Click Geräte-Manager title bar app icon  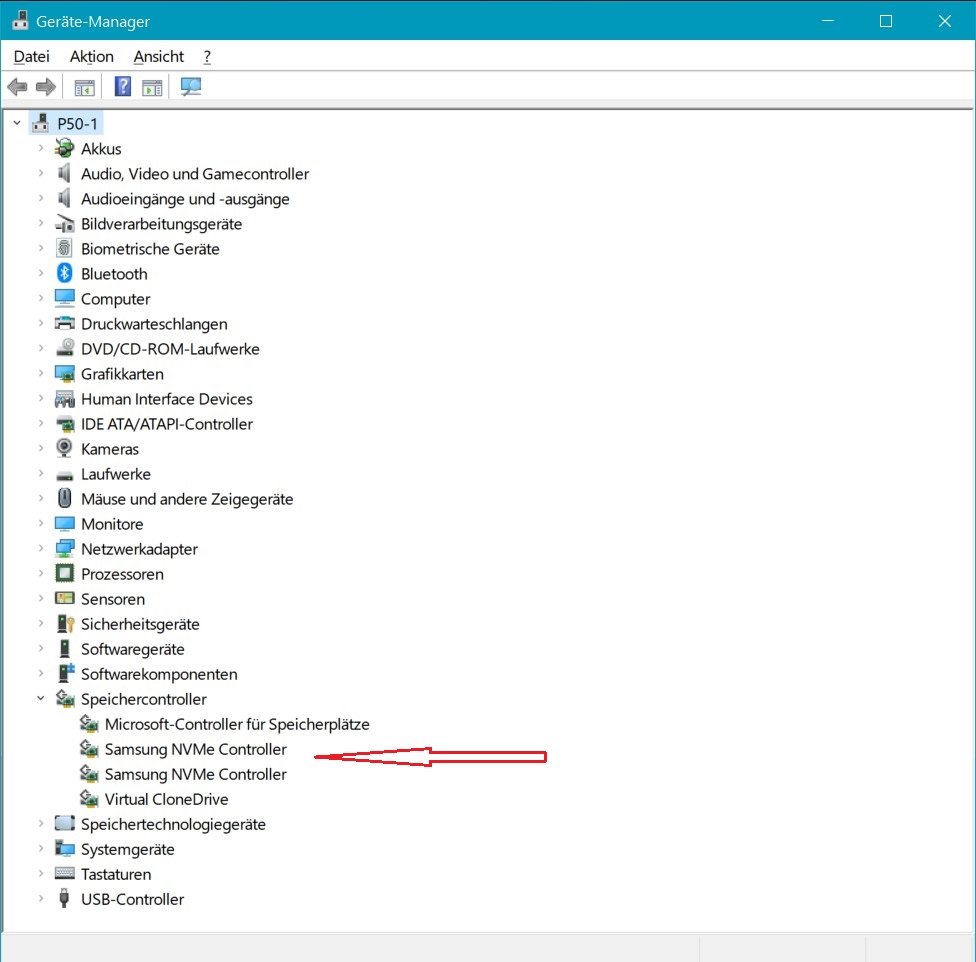(x=20, y=20)
